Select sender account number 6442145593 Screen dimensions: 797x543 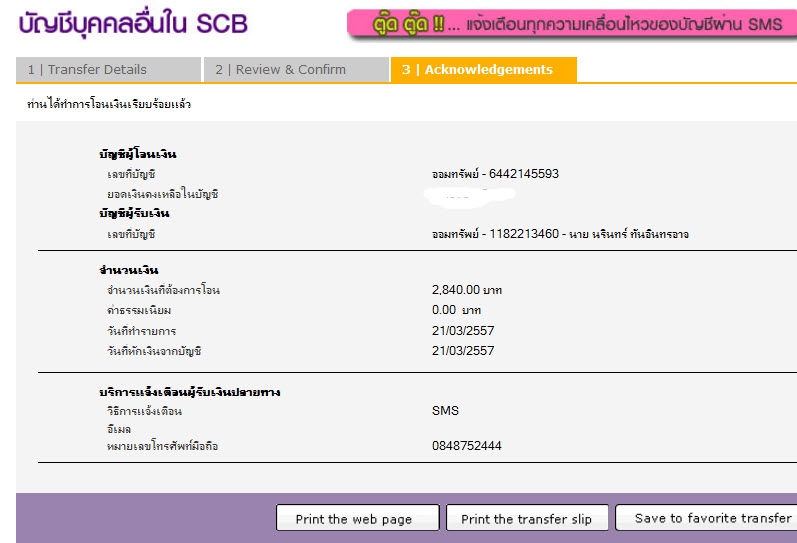(524, 174)
